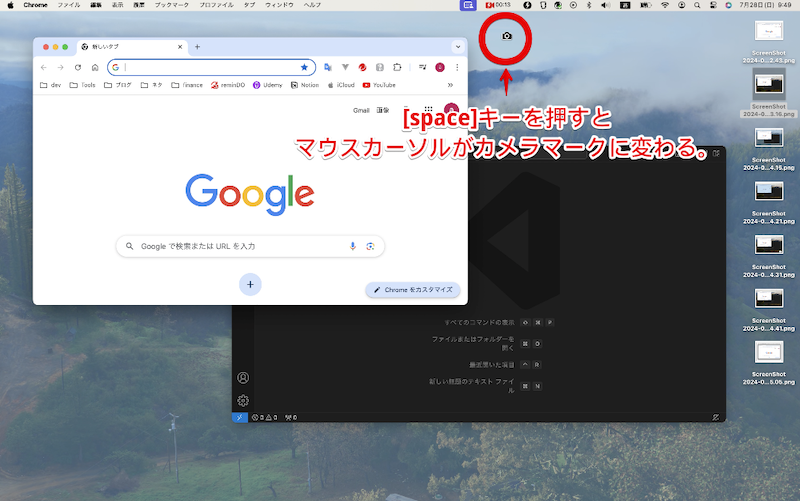The image size is (800, 501).
Task: Navigate forward in Chrome
Action: pyautogui.click(x=60, y=67)
